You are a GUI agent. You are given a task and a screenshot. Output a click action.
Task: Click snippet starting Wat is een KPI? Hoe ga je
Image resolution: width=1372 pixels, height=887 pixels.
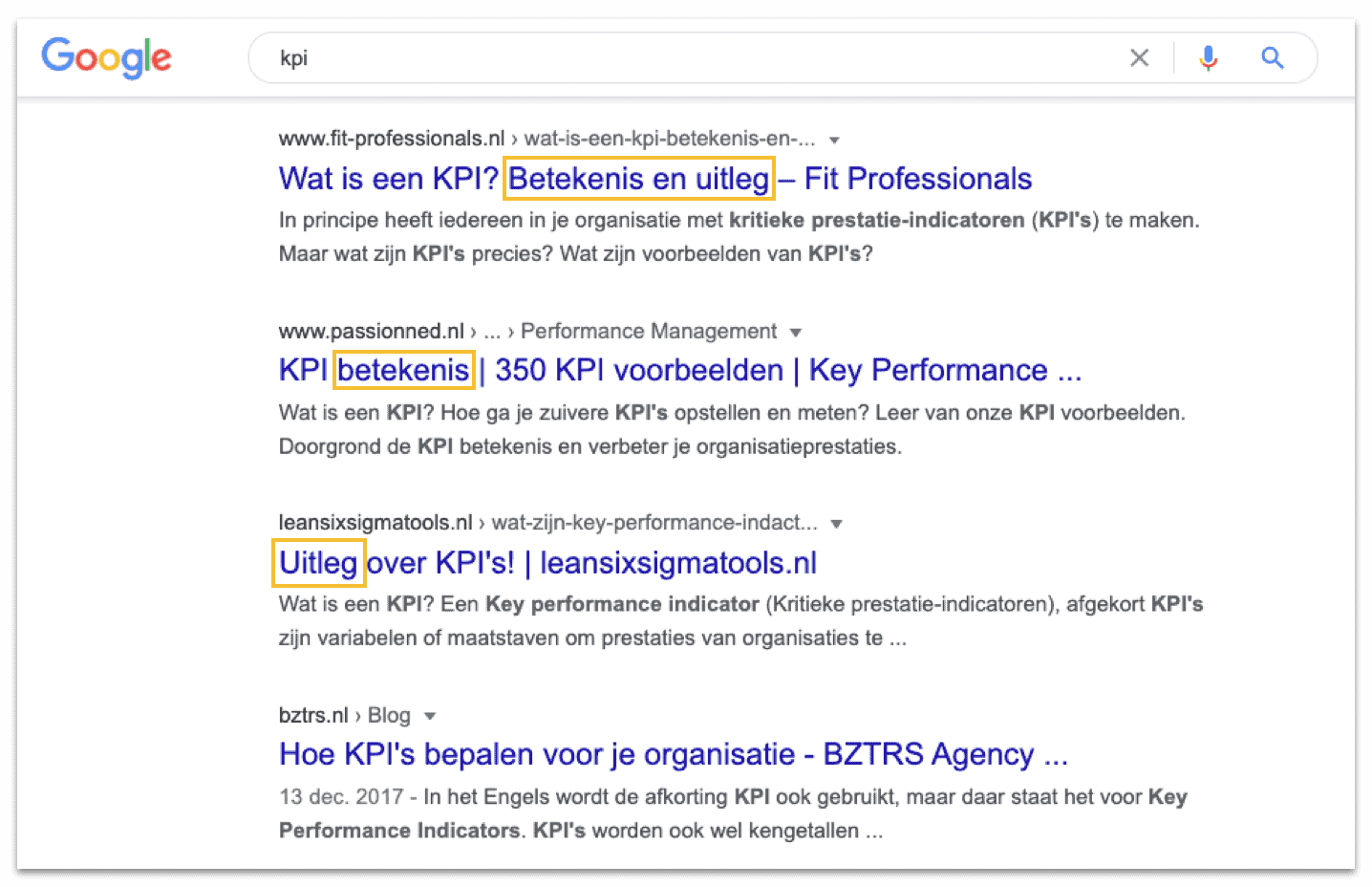point(732,430)
